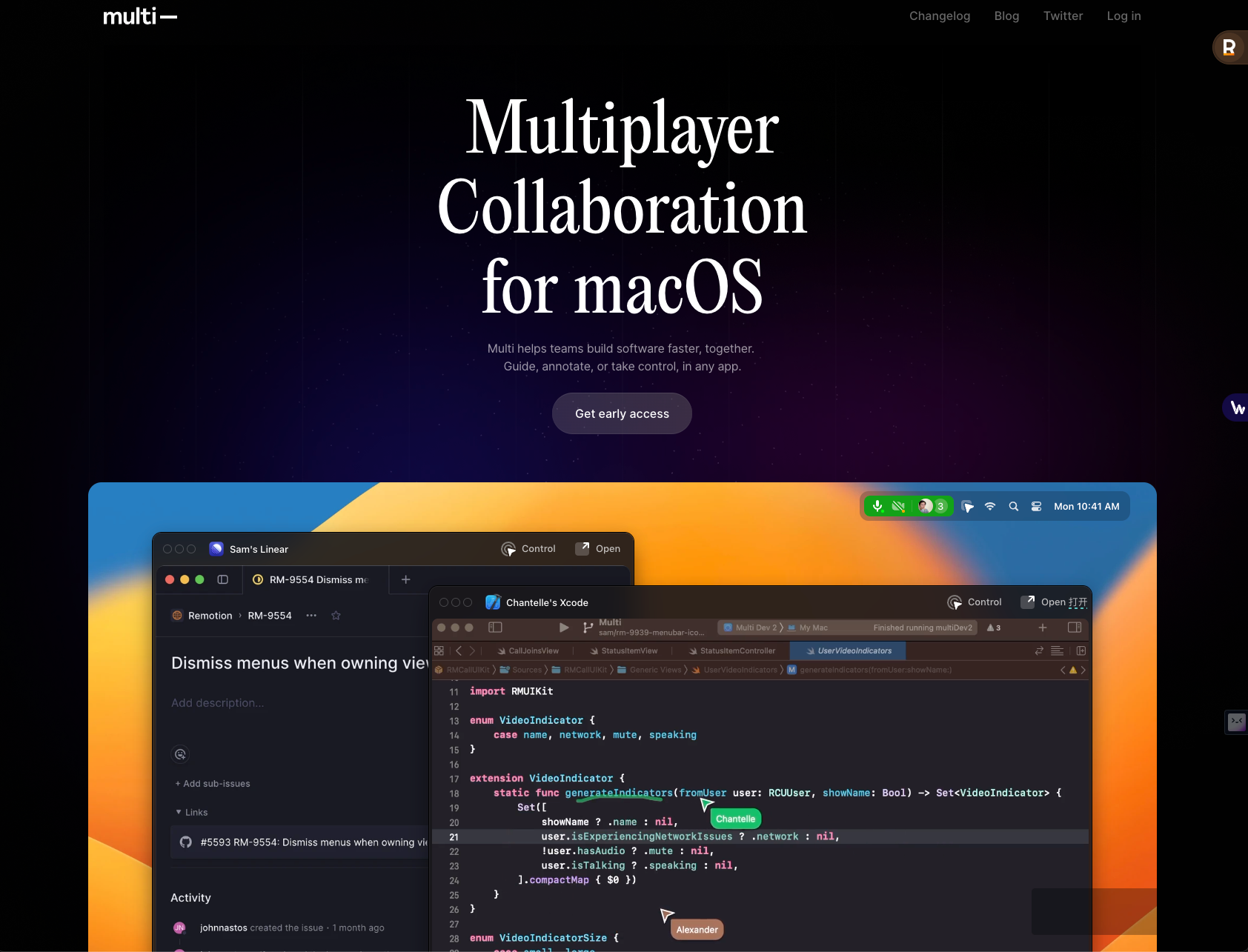Click the participant avatar with count 3
1248x952 pixels.
point(932,506)
